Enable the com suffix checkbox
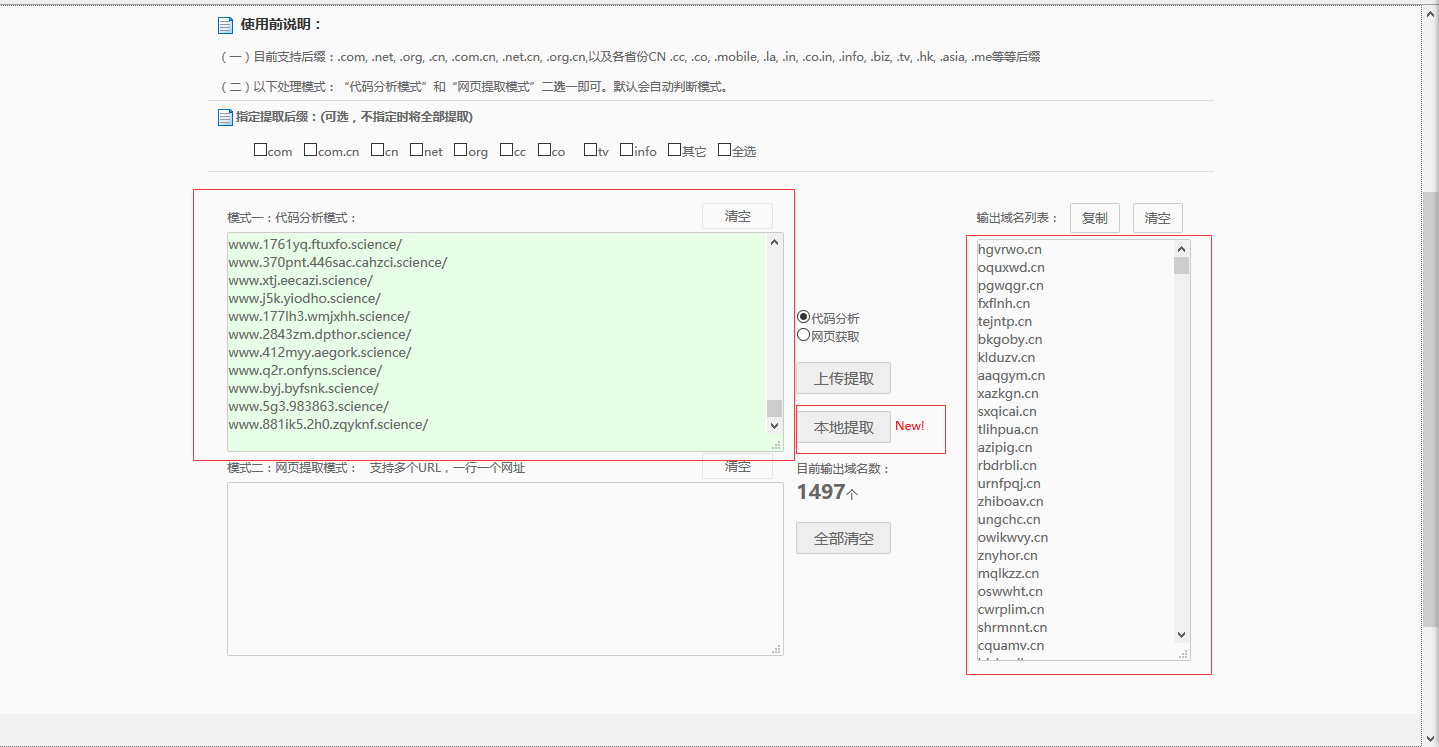1439x747 pixels. pos(260,150)
